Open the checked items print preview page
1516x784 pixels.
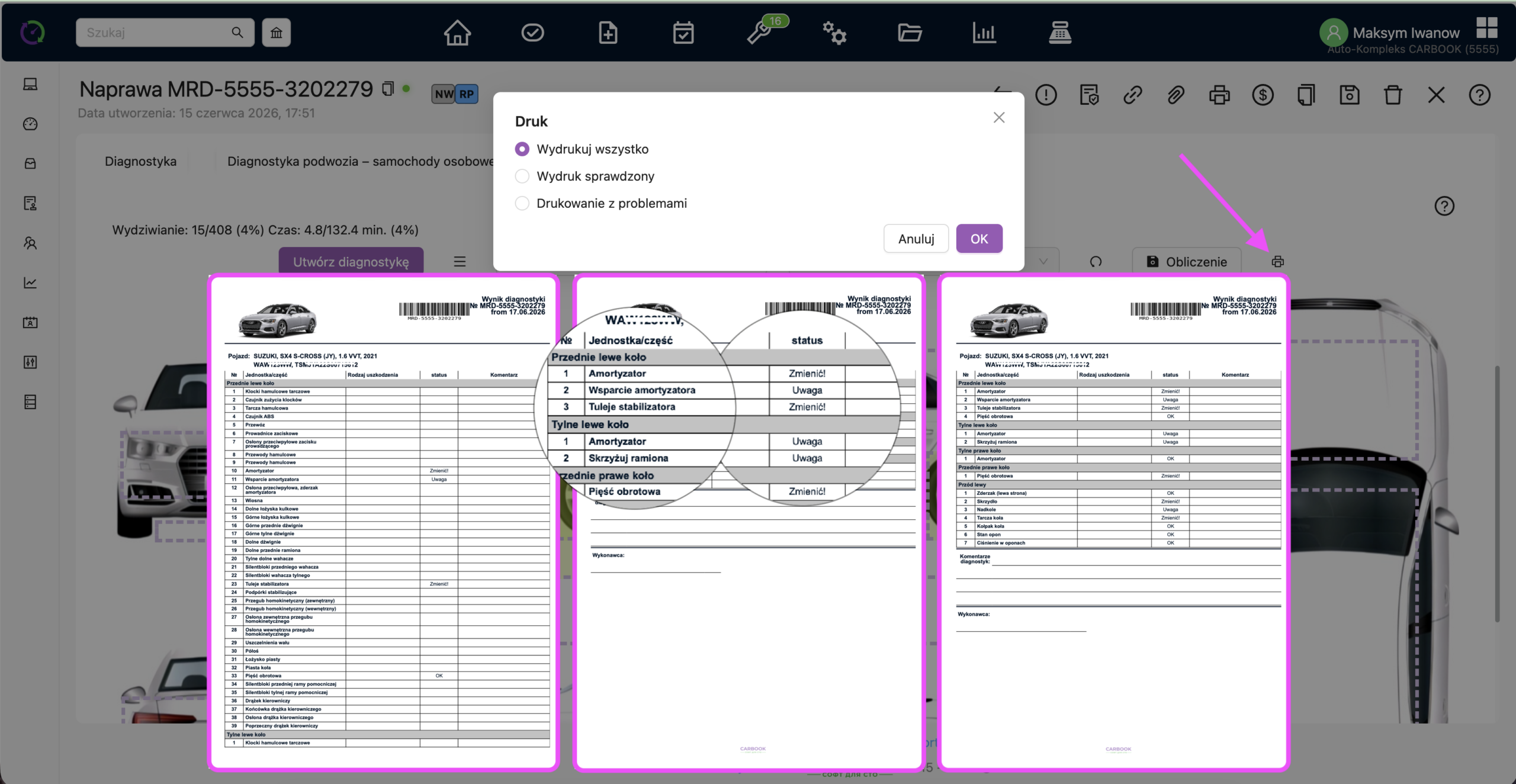(1114, 522)
